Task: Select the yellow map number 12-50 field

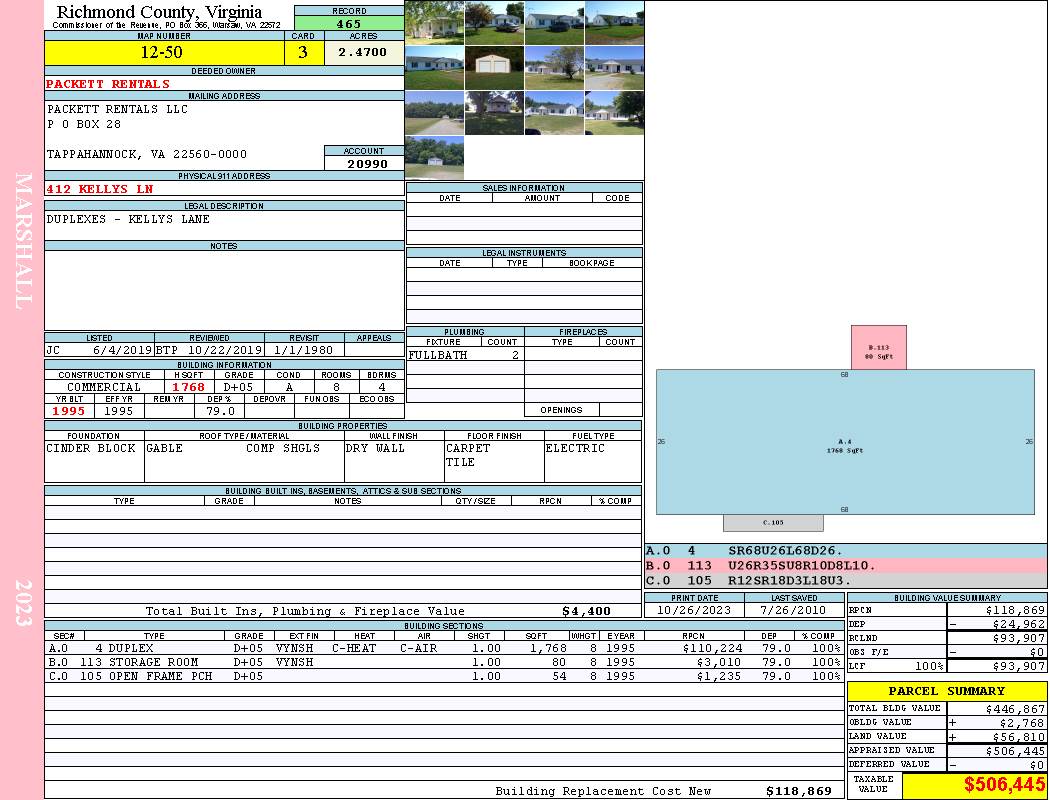Action: click(x=163, y=53)
